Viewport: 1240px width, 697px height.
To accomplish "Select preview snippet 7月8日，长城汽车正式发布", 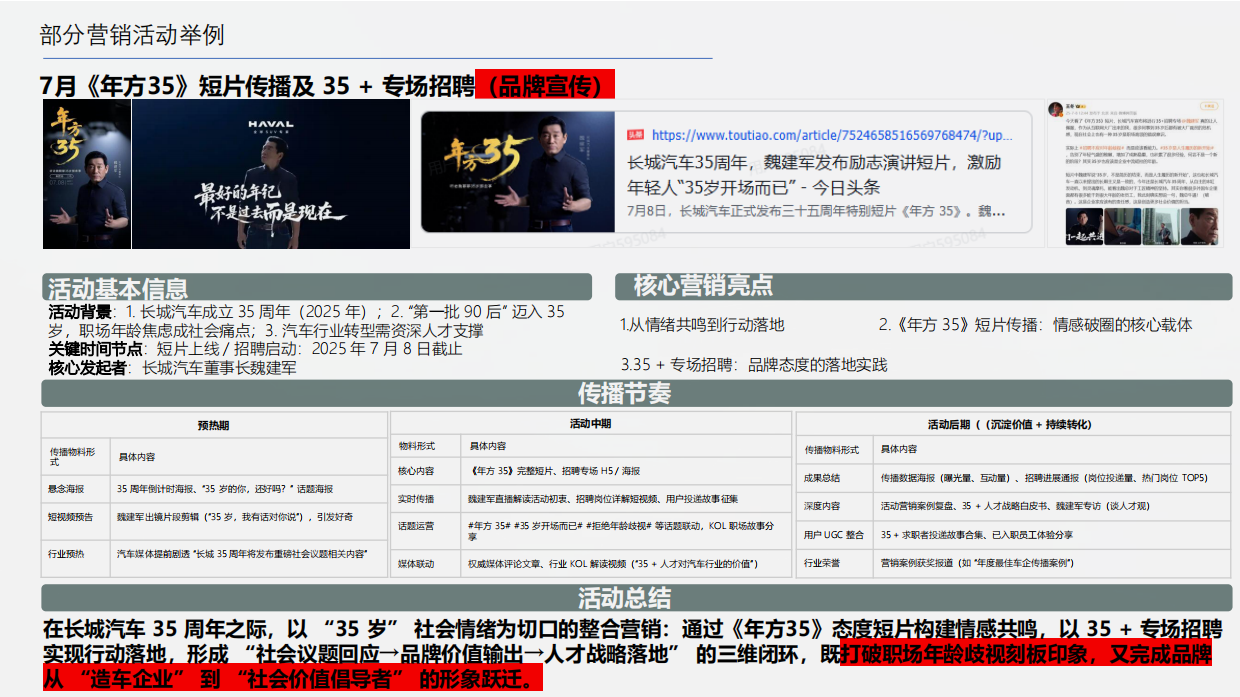I will coord(815,212).
